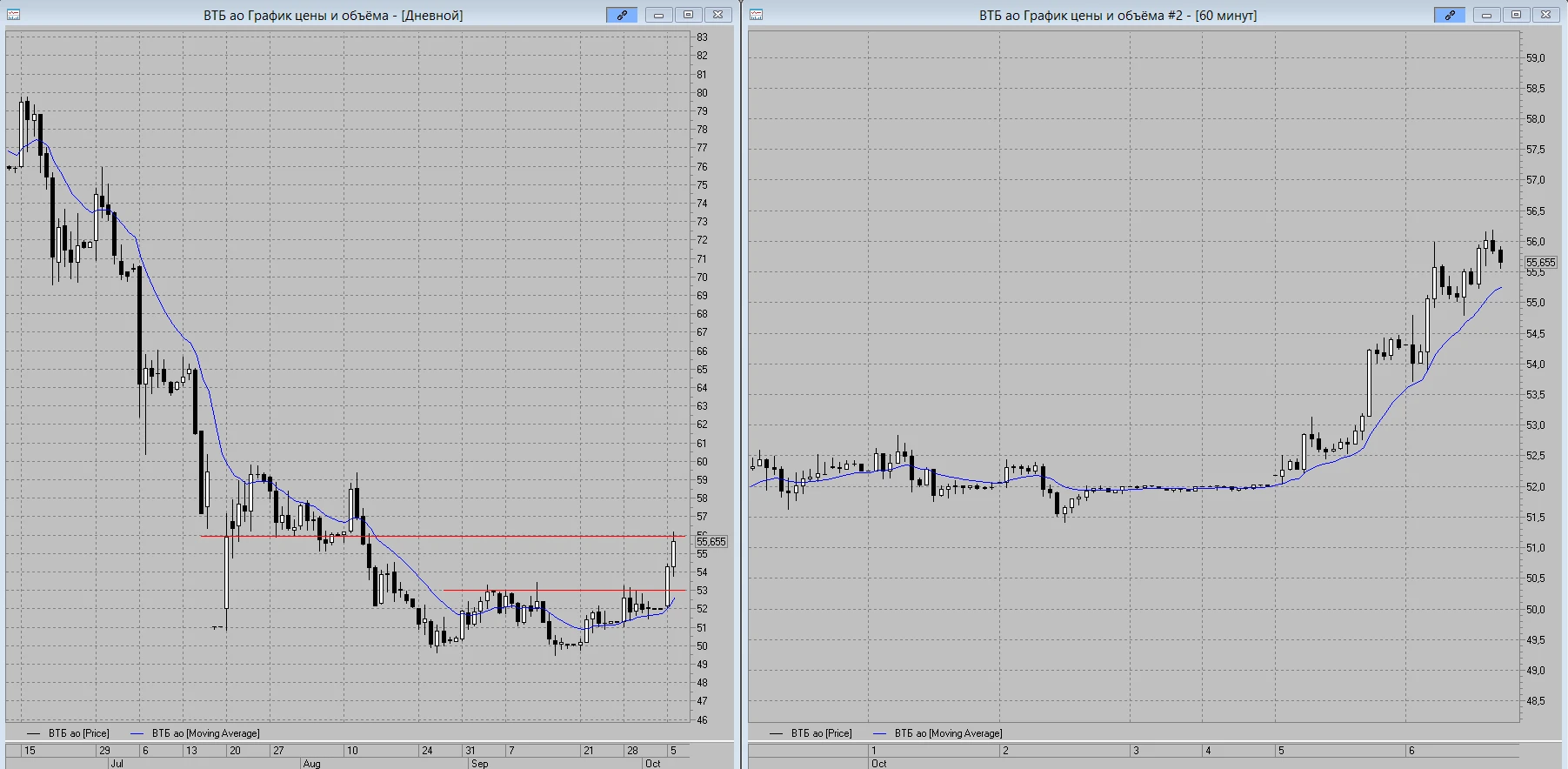The height and width of the screenshot is (769, 1568).
Task: Restore down the 60-minute chart window
Action: coord(1516,15)
